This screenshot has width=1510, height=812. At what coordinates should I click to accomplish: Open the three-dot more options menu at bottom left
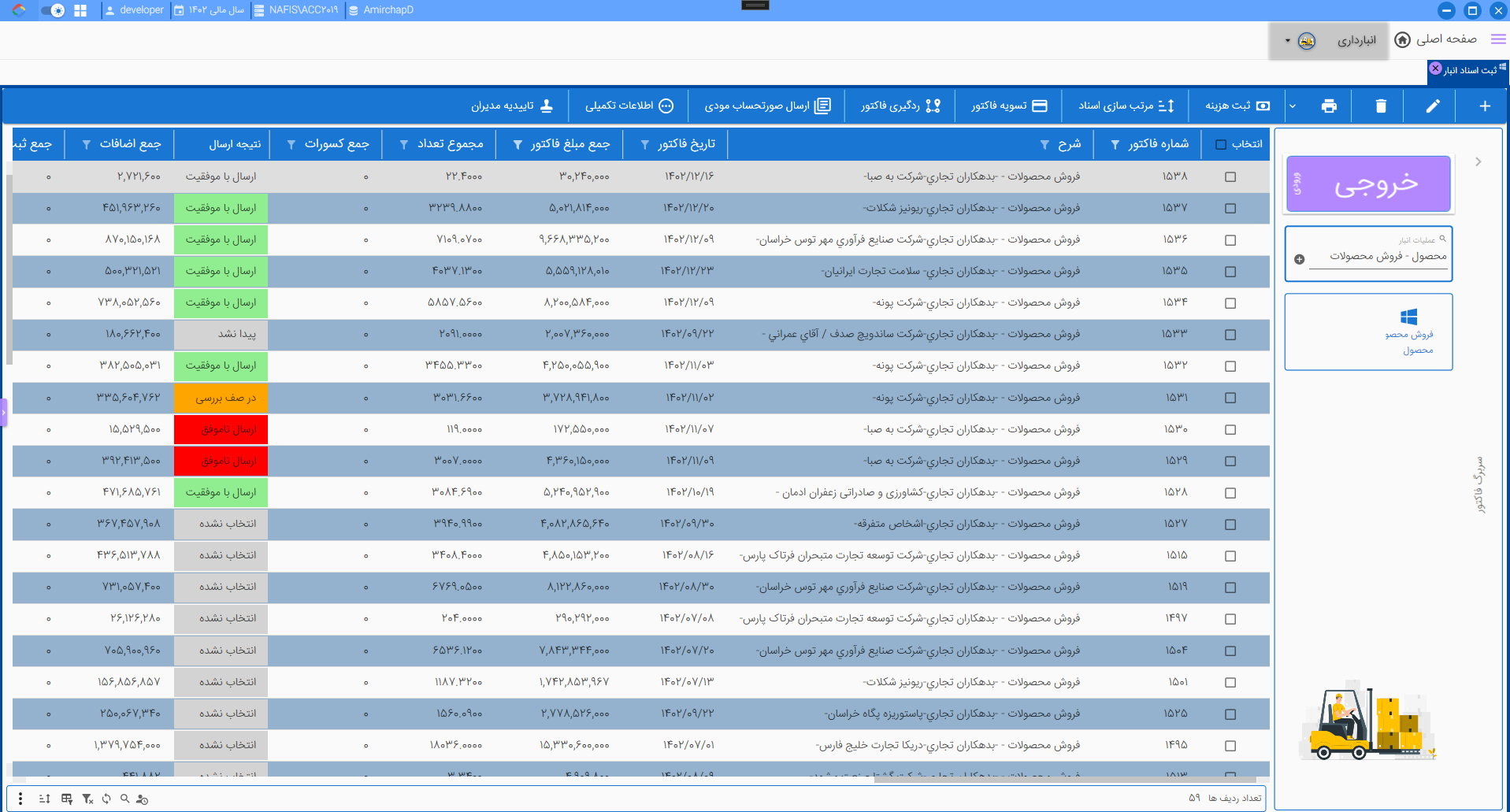tap(20, 799)
